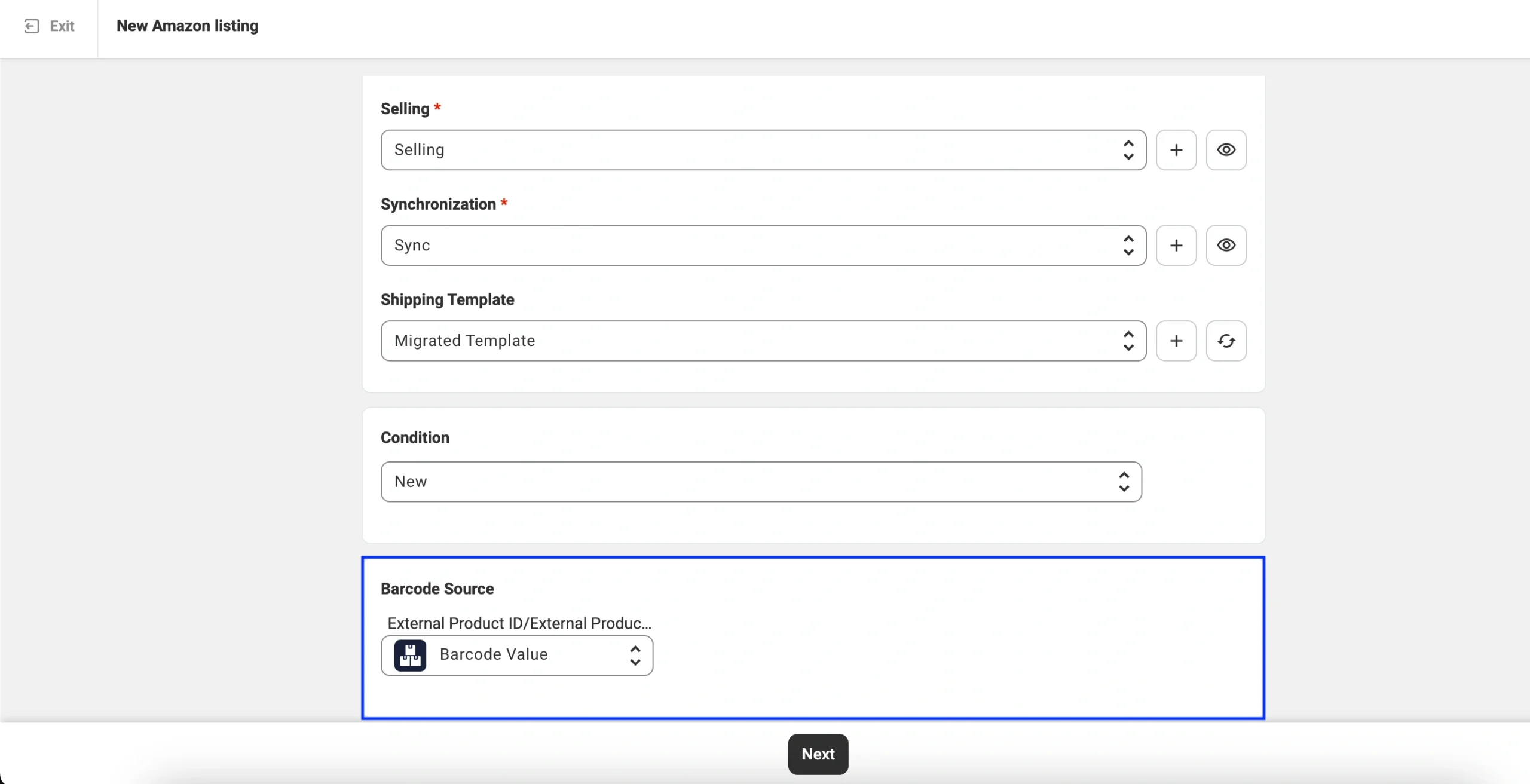This screenshot has height=784, width=1530.
Task: Click the New Amazon listing title
Action: [x=187, y=26]
